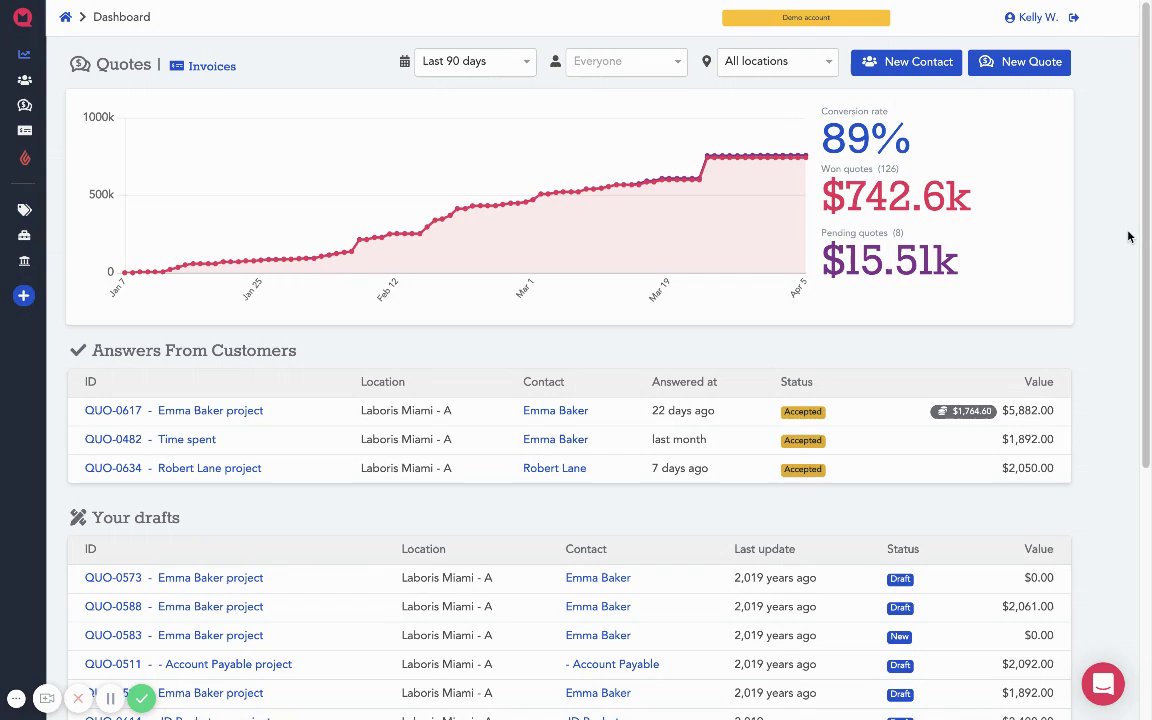The height and width of the screenshot is (720, 1152).
Task: Open the All locations dropdown
Action: [777, 62]
